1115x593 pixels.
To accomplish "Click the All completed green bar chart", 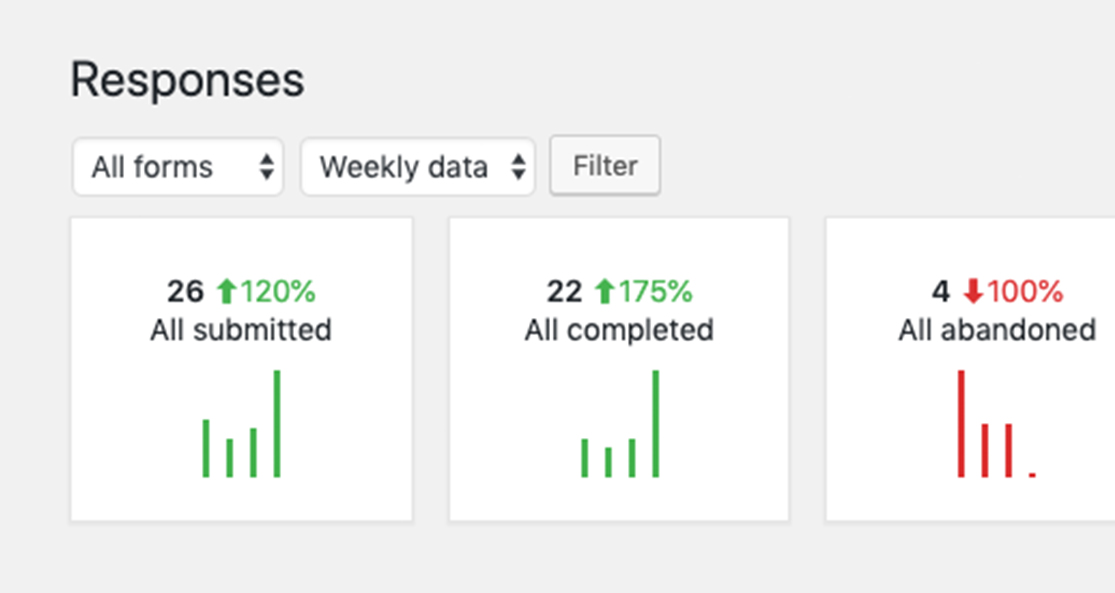I will [x=620, y=425].
